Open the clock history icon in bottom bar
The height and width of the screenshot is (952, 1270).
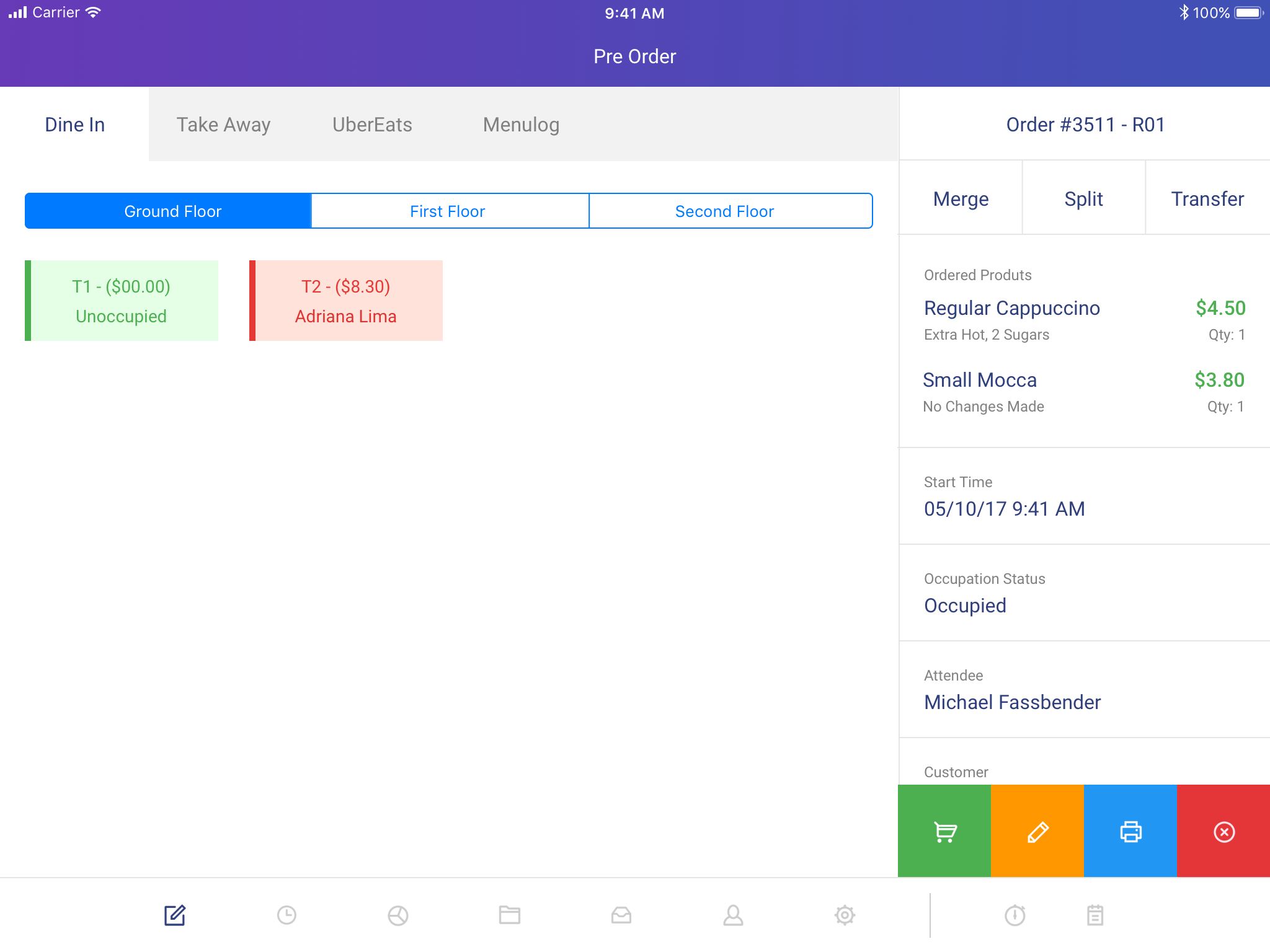pos(286,915)
